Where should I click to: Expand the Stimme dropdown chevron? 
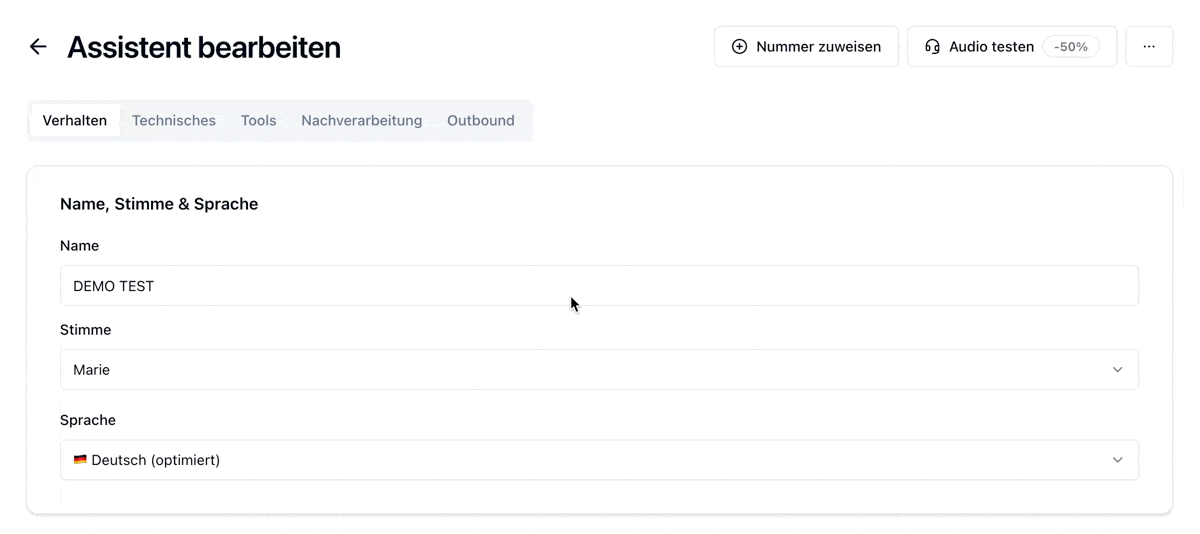pos(1118,370)
